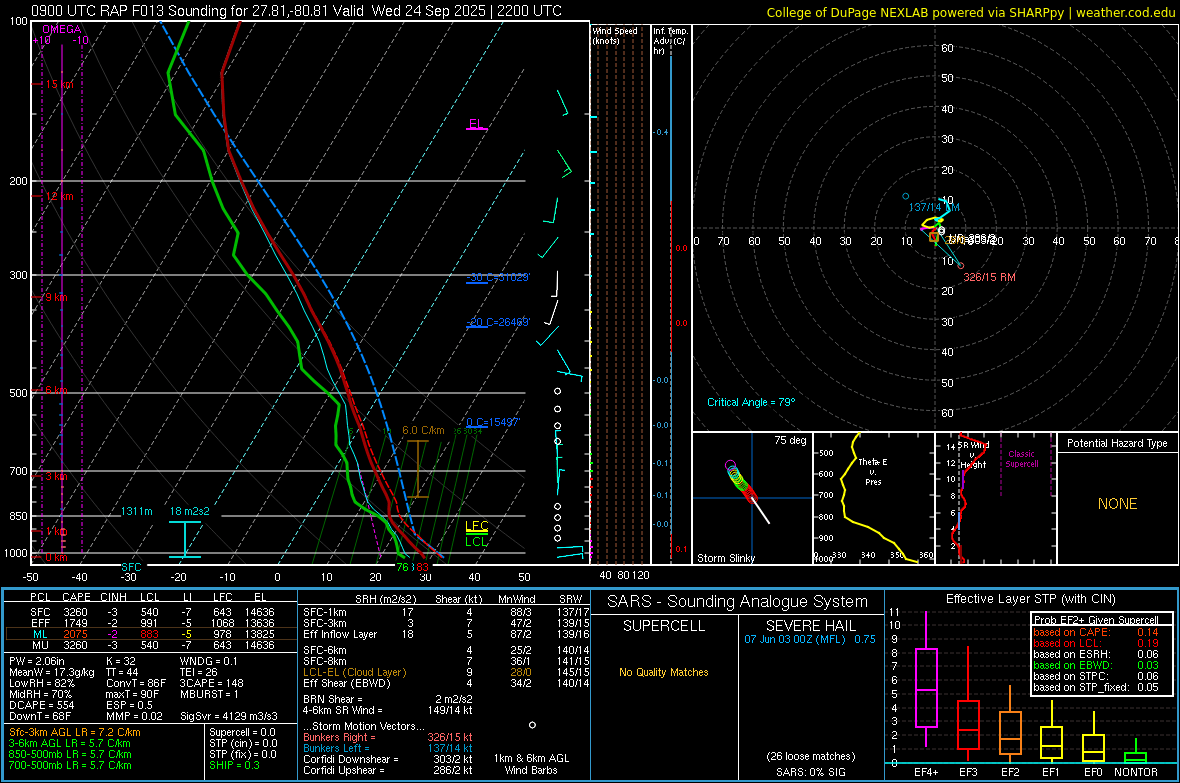Click the Potential Hazard Type heading
The width and height of the screenshot is (1180, 783).
(x=1118, y=443)
